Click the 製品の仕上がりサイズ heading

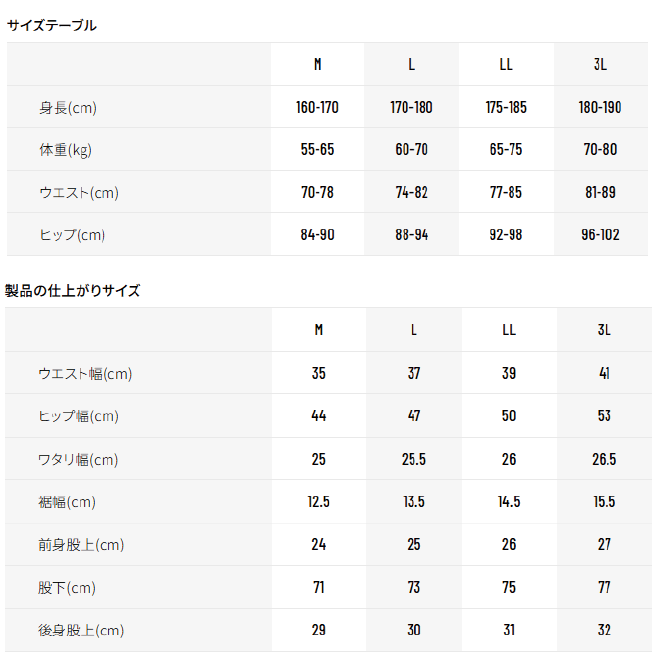(73, 291)
